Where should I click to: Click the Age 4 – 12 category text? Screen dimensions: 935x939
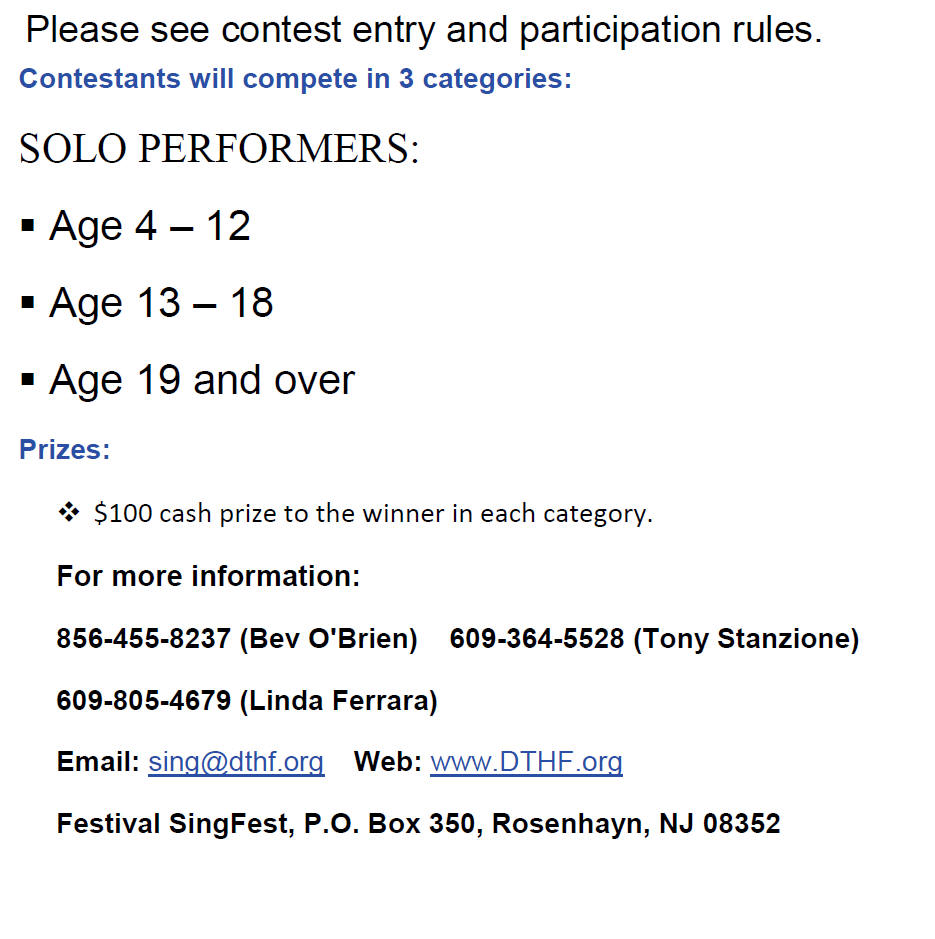(150, 226)
